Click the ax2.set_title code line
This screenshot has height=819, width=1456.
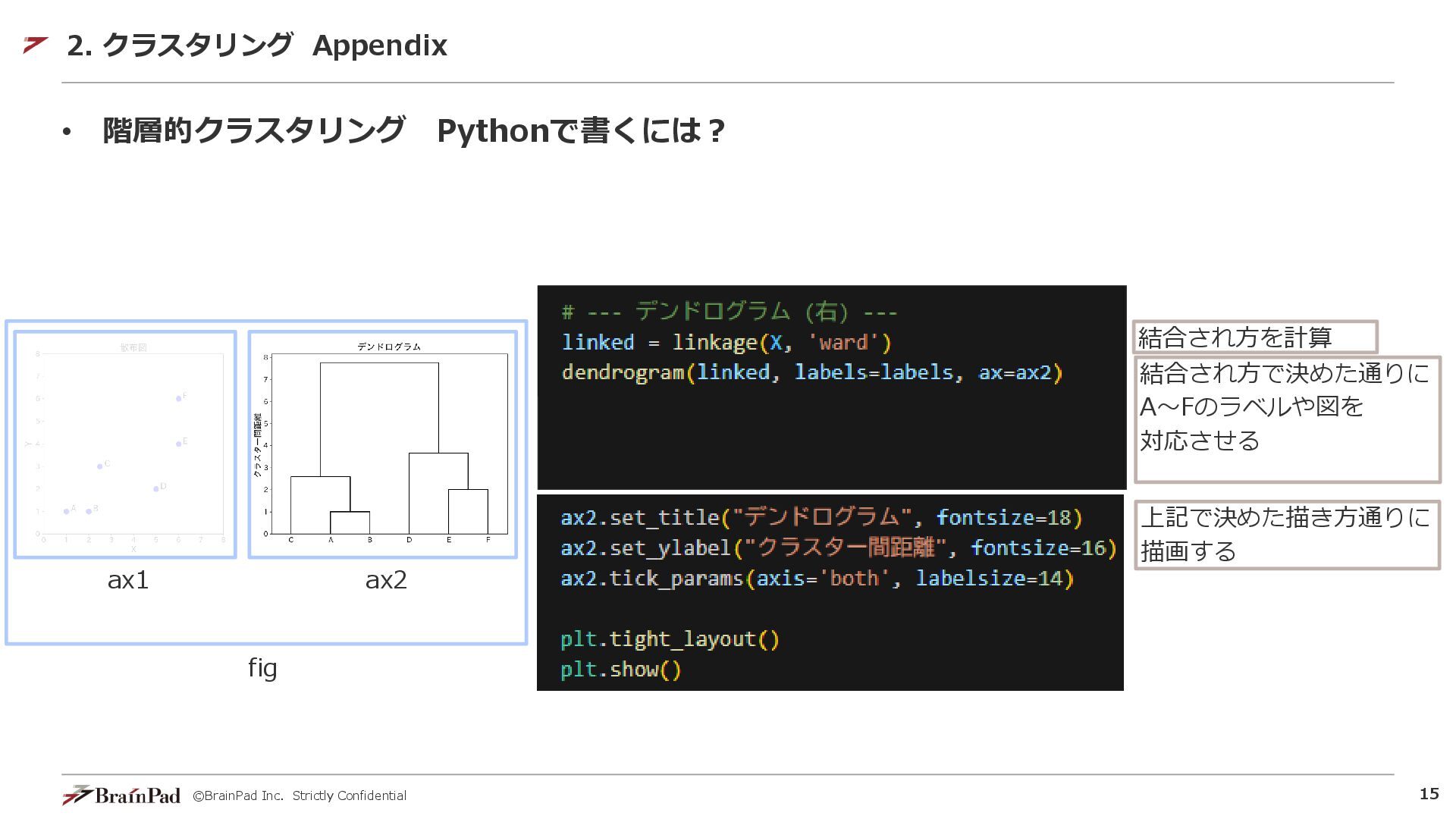pos(821,518)
